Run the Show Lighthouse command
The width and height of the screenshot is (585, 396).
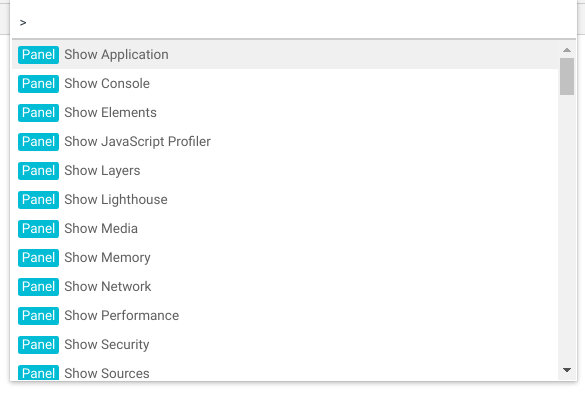(285, 200)
